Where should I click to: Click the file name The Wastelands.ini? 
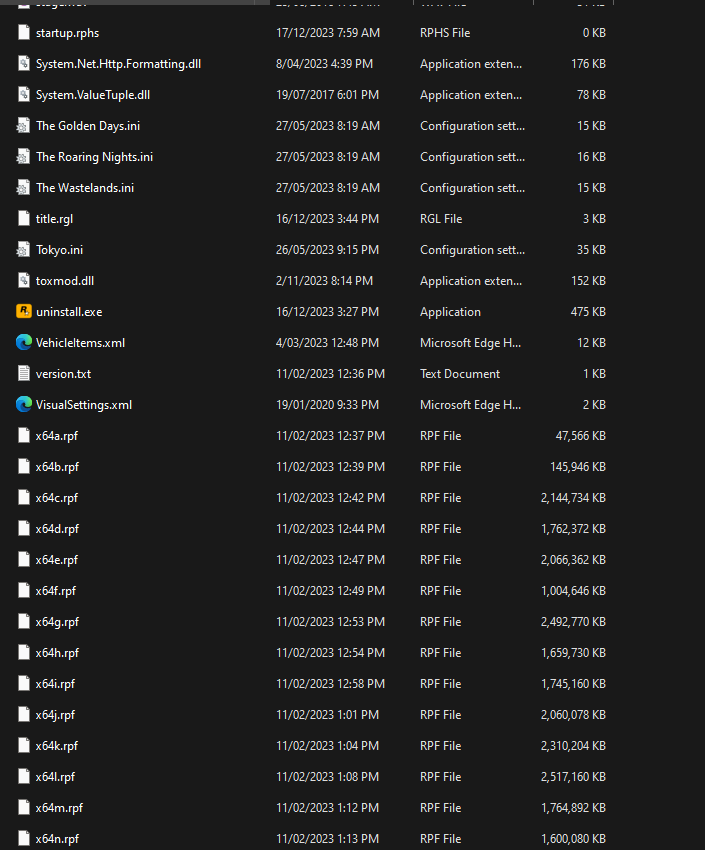[85, 188]
